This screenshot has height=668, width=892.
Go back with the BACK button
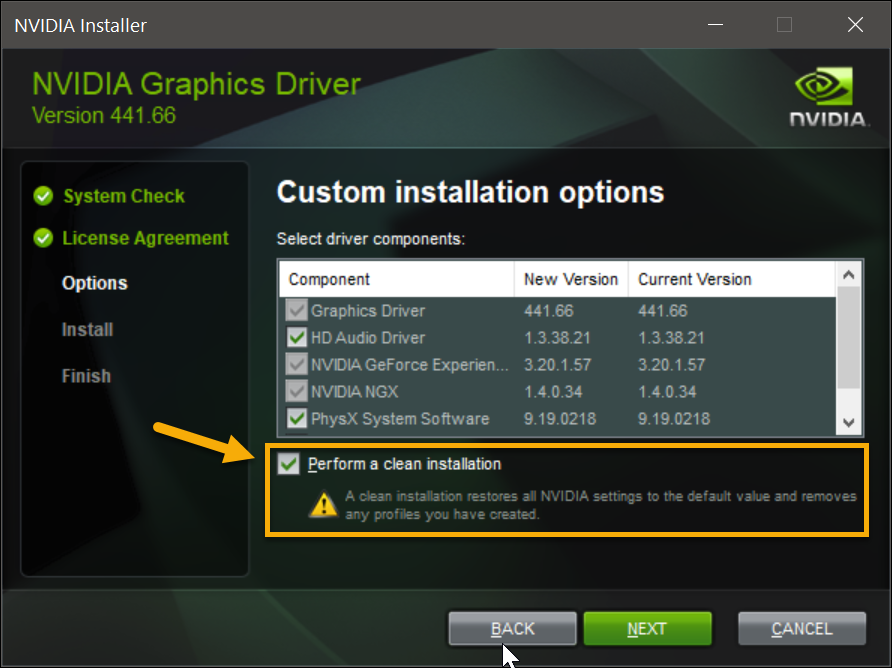tap(513, 629)
